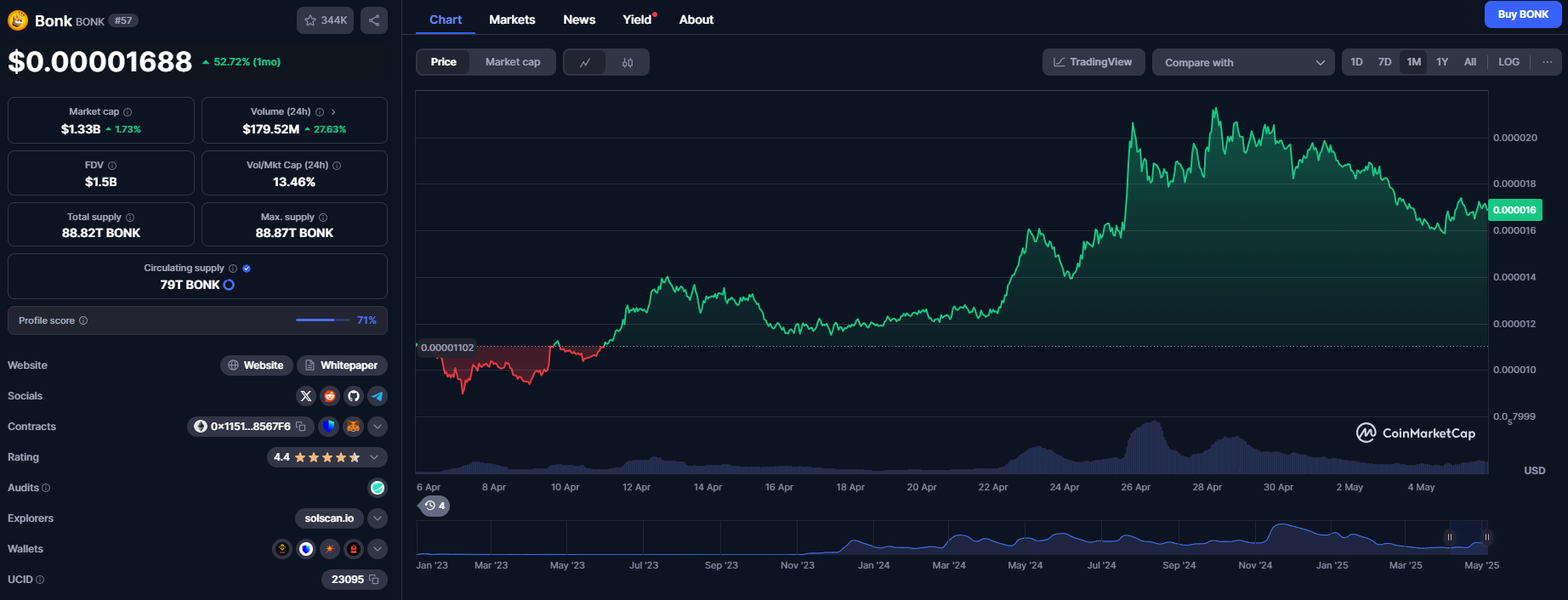
Task: Open FDV info icon
Action: pyautogui.click(x=112, y=166)
